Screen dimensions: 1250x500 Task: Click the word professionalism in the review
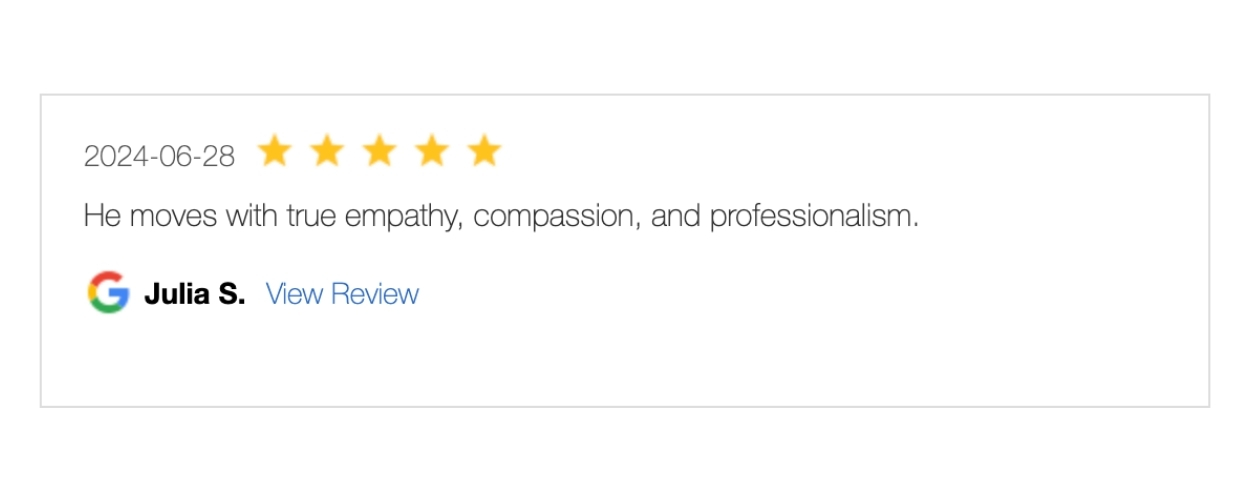click(814, 216)
